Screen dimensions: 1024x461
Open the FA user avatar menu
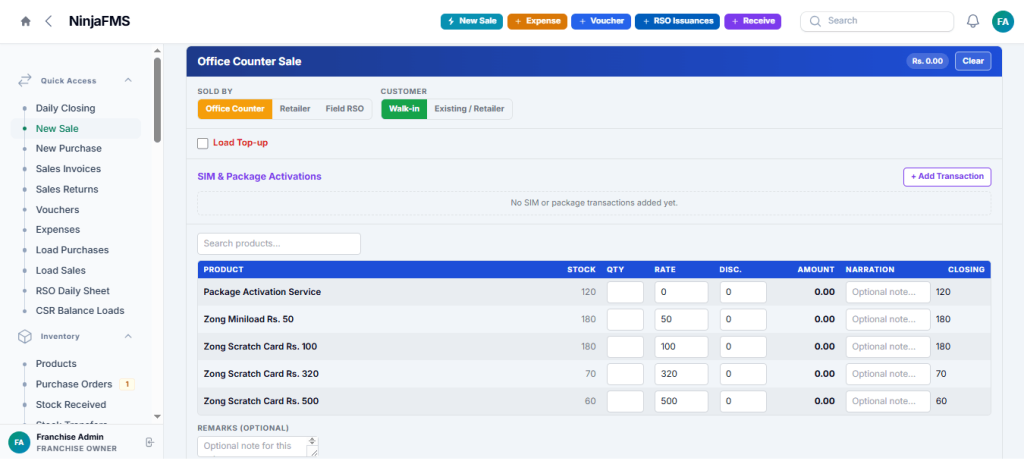[1002, 22]
